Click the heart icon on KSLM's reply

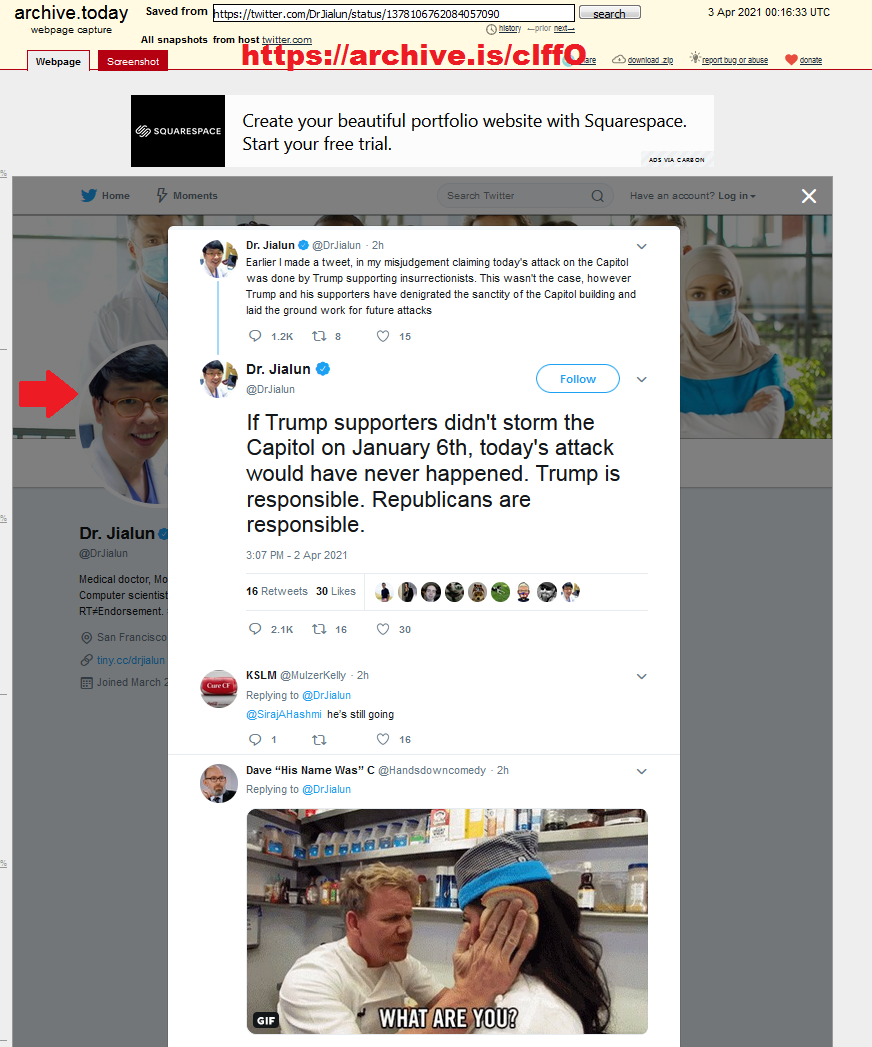click(x=383, y=739)
